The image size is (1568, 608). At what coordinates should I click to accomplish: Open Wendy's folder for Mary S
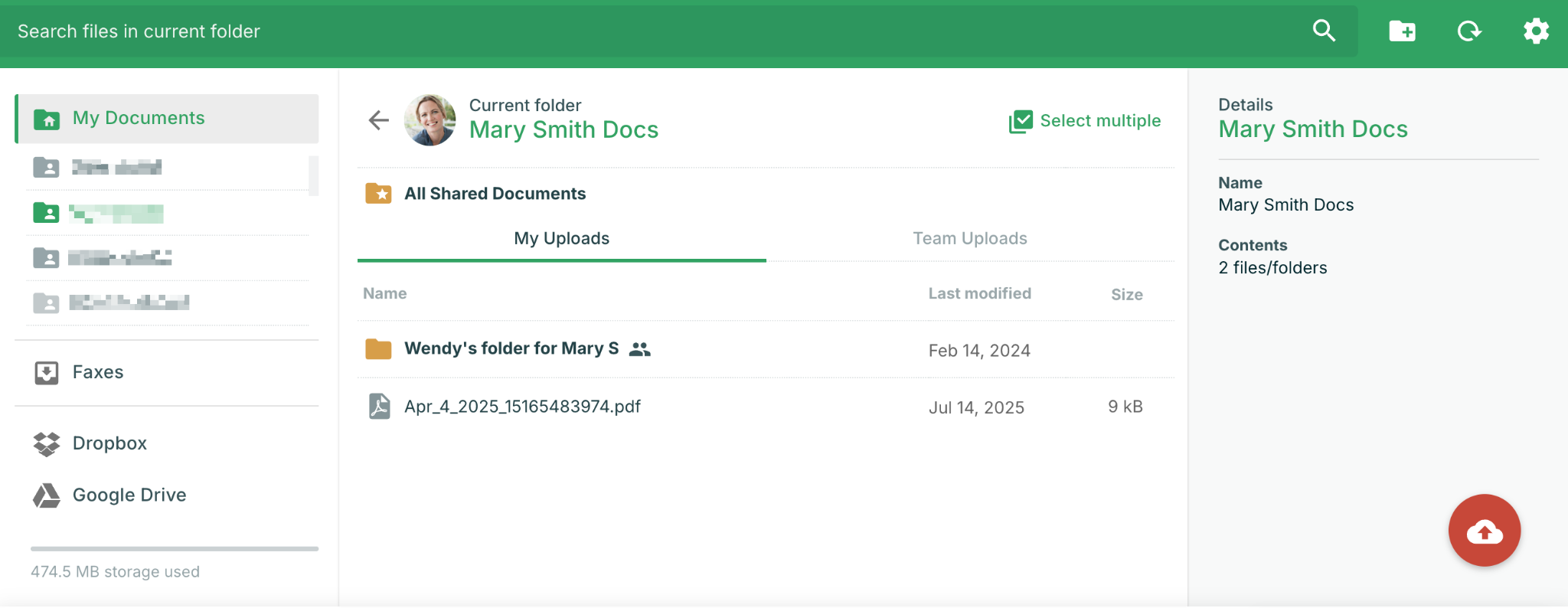[x=511, y=349]
